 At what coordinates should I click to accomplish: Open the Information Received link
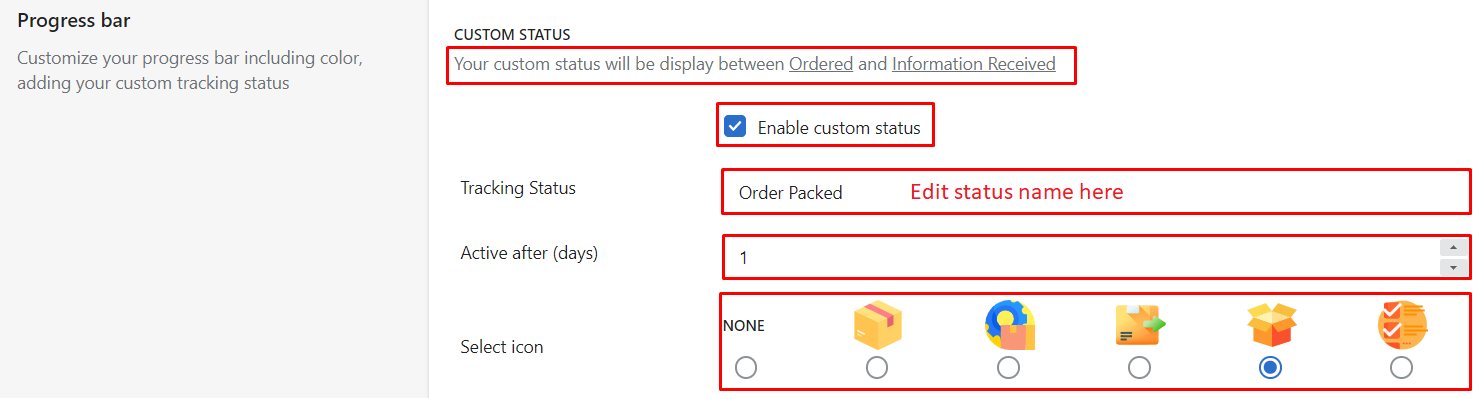pos(974,64)
